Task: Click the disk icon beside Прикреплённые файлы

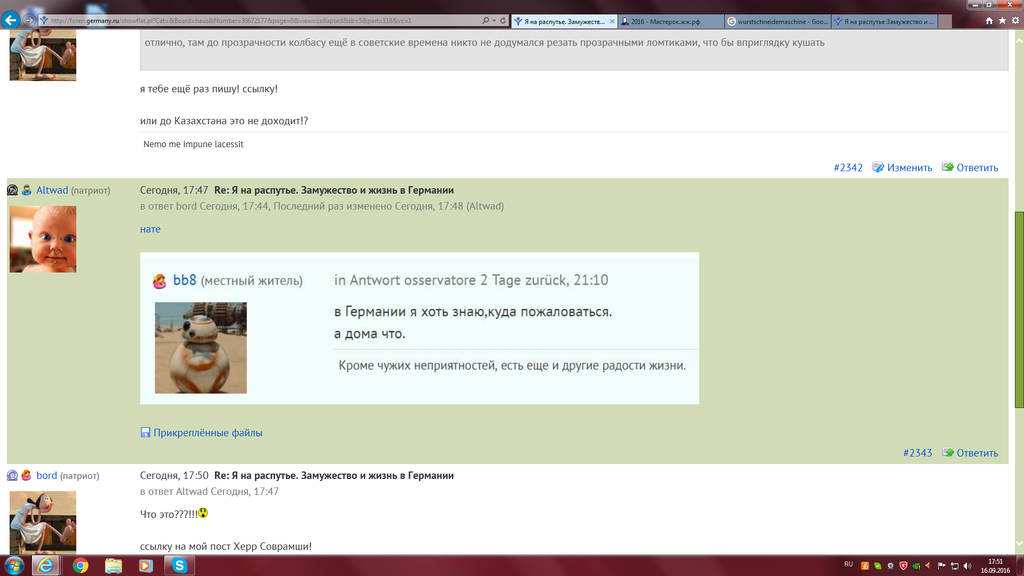Action: pyautogui.click(x=145, y=433)
